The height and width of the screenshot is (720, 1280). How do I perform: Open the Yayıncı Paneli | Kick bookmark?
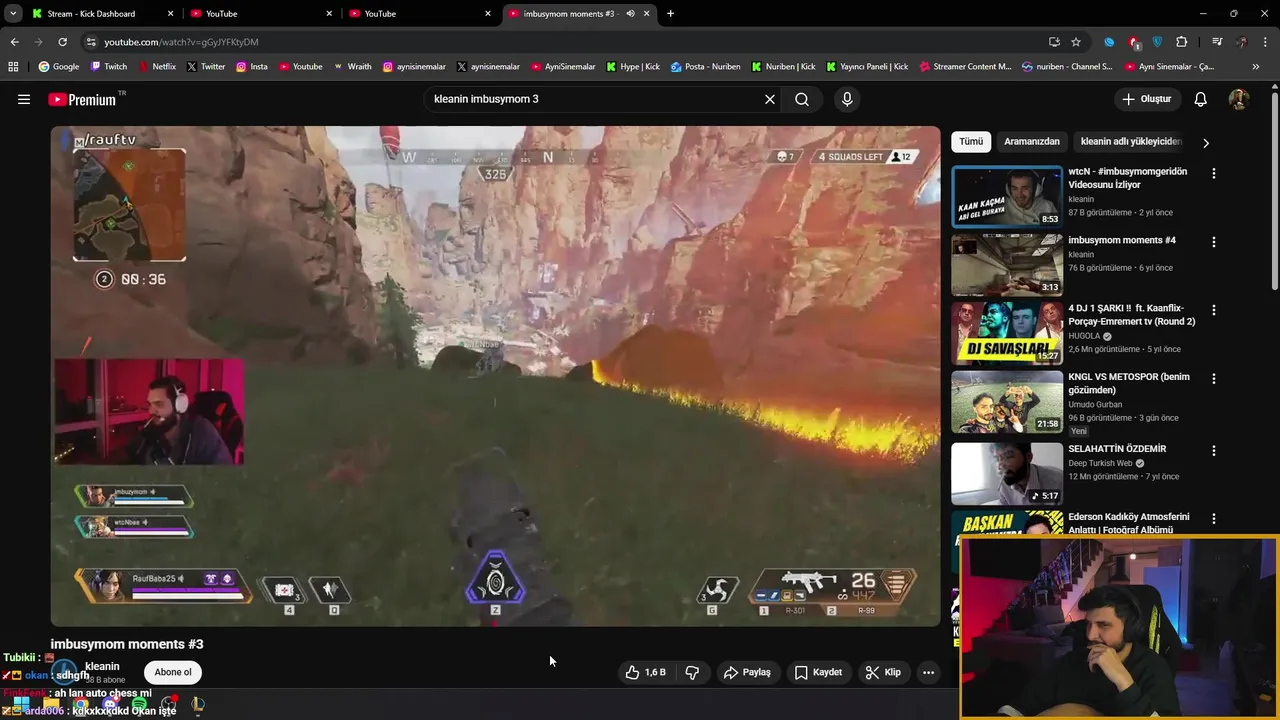pyautogui.click(x=867, y=67)
